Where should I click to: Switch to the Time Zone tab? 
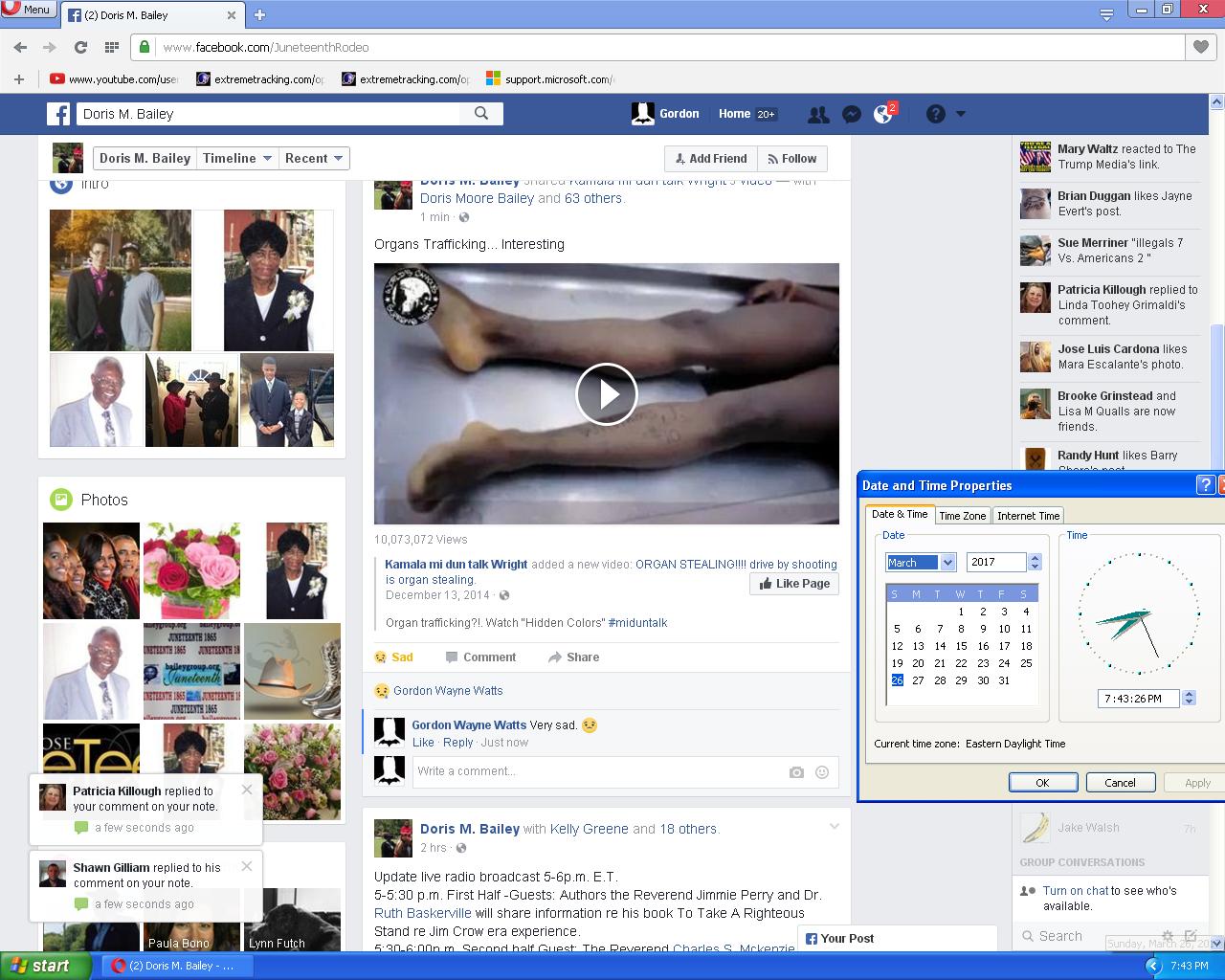(962, 516)
